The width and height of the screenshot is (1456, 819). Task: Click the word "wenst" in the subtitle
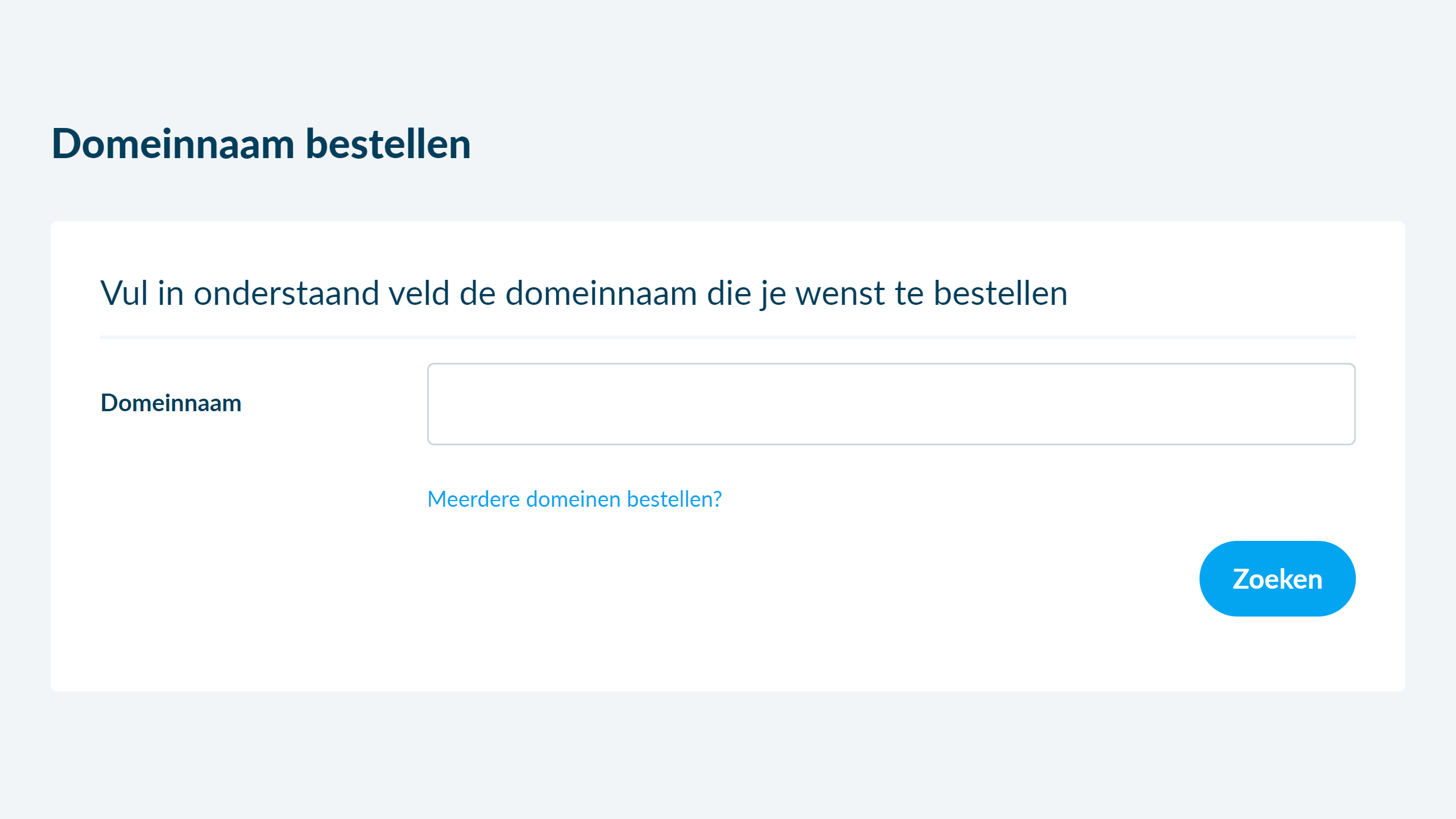(x=839, y=293)
